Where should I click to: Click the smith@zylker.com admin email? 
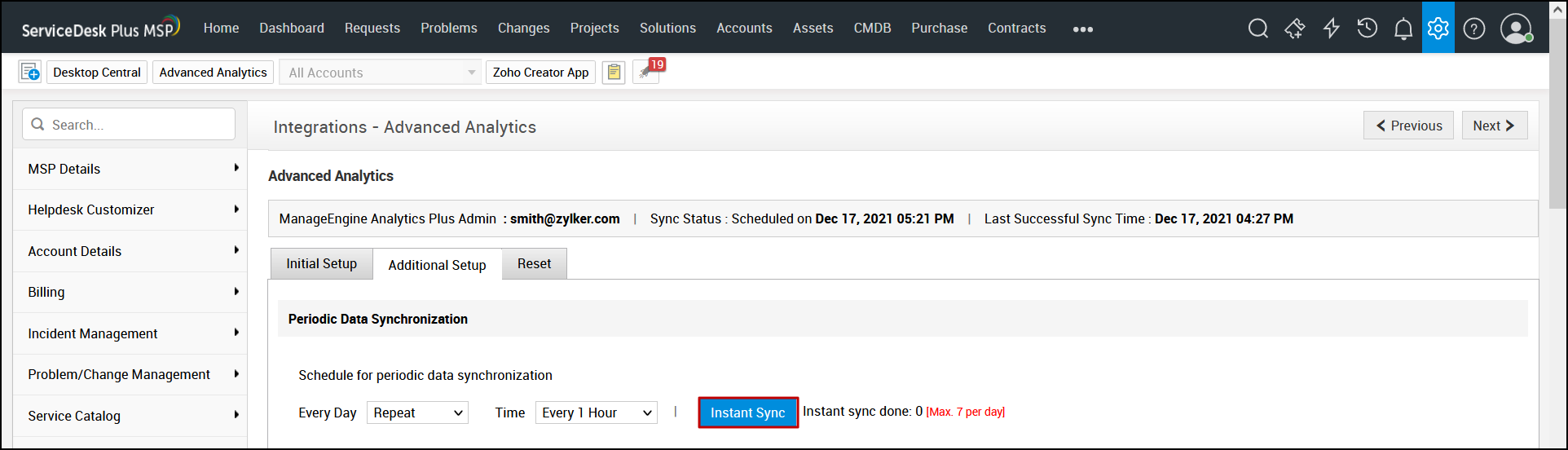565,218
